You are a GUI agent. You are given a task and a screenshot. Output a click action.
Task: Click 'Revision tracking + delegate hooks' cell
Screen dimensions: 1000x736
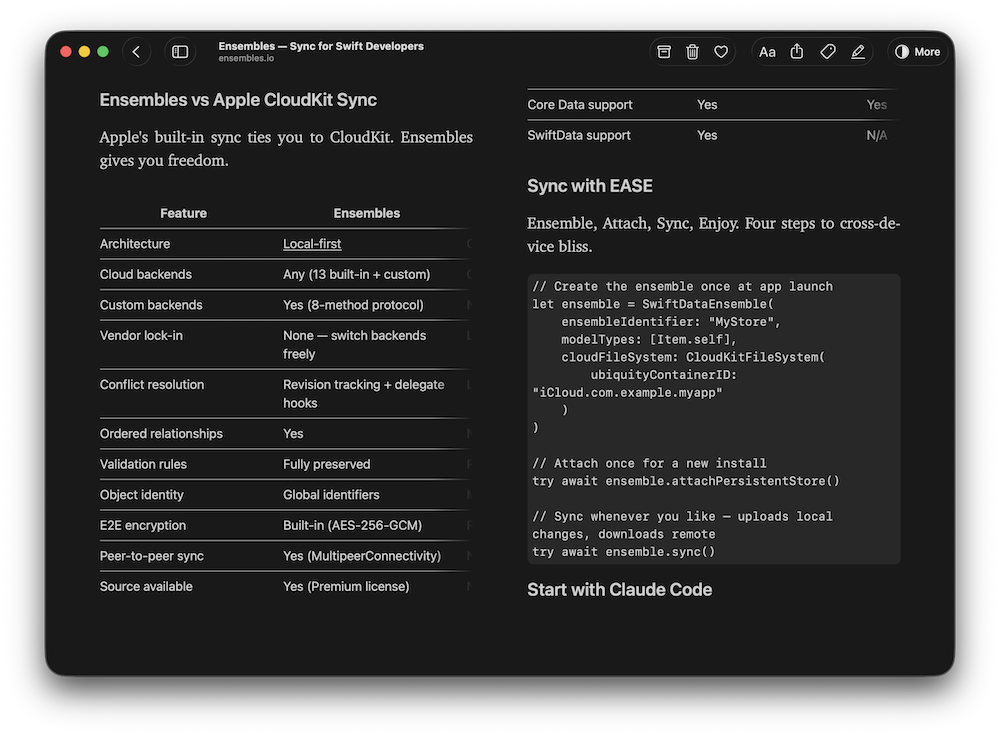tap(364, 394)
